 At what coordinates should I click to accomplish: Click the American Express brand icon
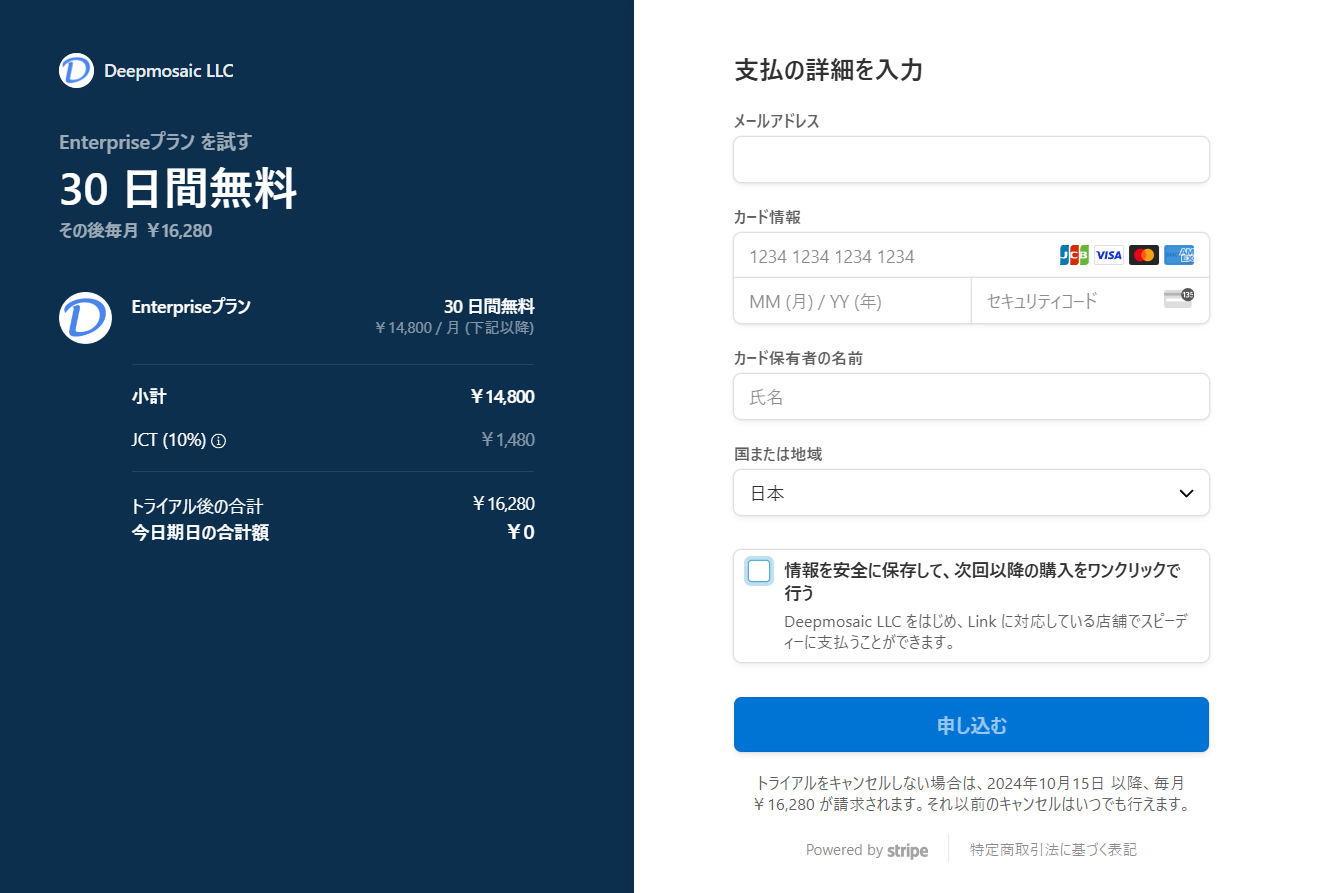click(1179, 255)
